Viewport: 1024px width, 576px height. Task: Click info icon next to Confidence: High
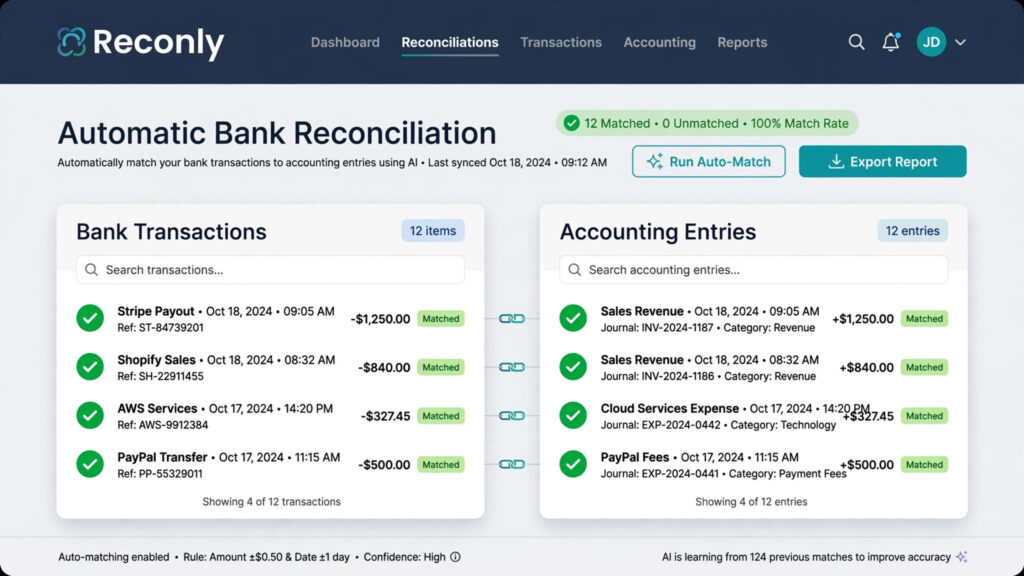pyautogui.click(x=455, y=557)
